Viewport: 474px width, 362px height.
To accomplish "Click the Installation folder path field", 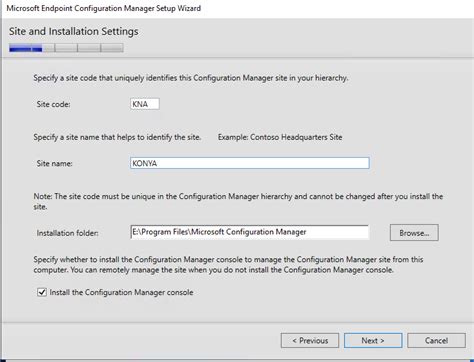I will click(x=250, y=232).
